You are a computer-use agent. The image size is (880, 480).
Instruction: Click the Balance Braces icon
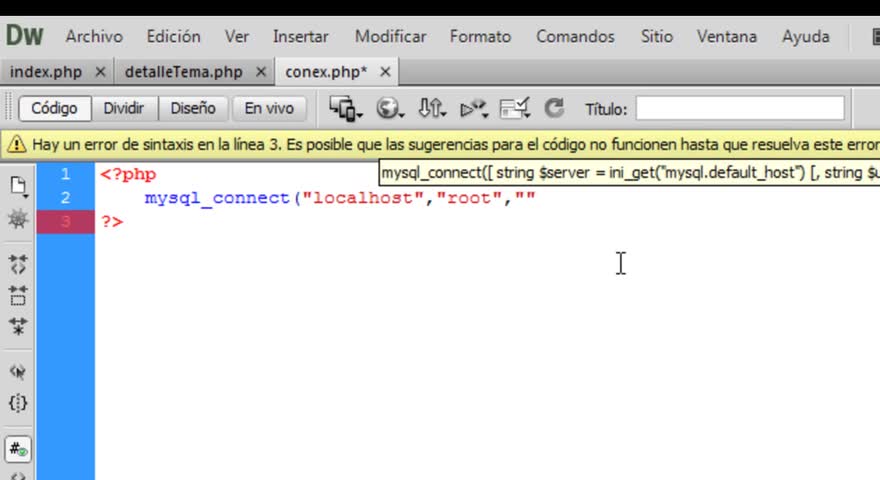pyautogui.click(x=18, y=403)
